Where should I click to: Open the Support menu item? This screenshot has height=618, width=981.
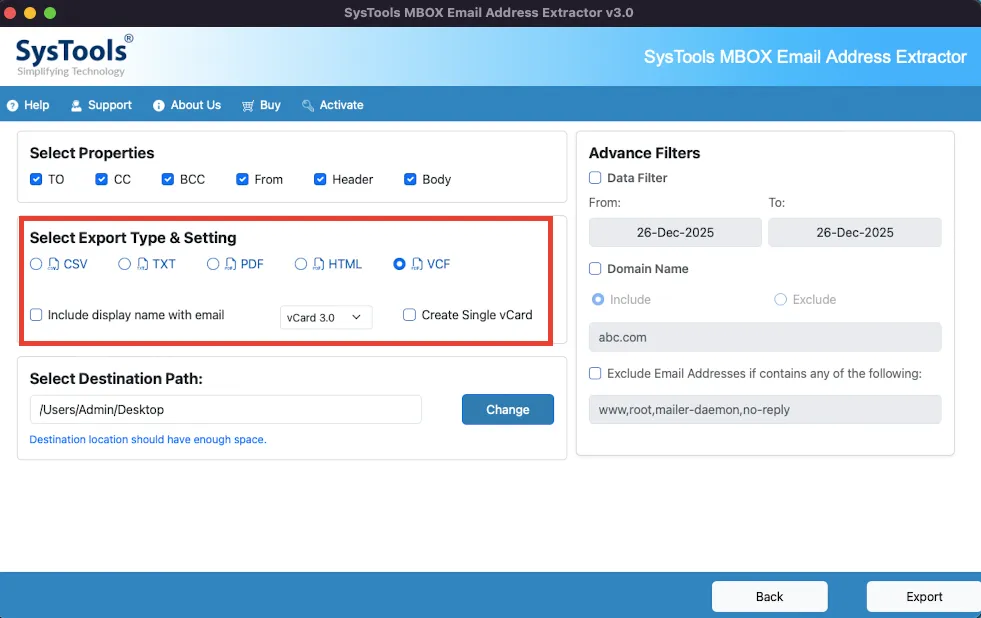(x=101, y=105)
